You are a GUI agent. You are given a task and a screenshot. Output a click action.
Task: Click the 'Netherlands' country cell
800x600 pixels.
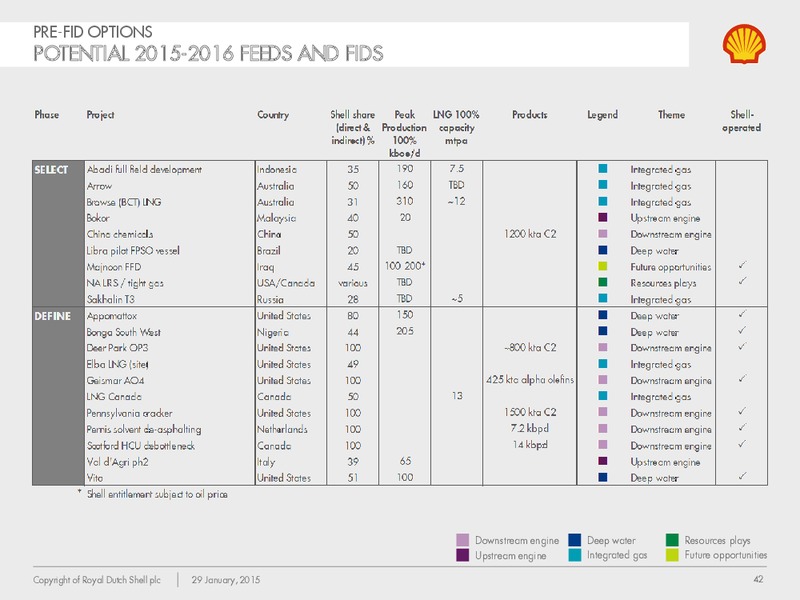tap(282, 429)
